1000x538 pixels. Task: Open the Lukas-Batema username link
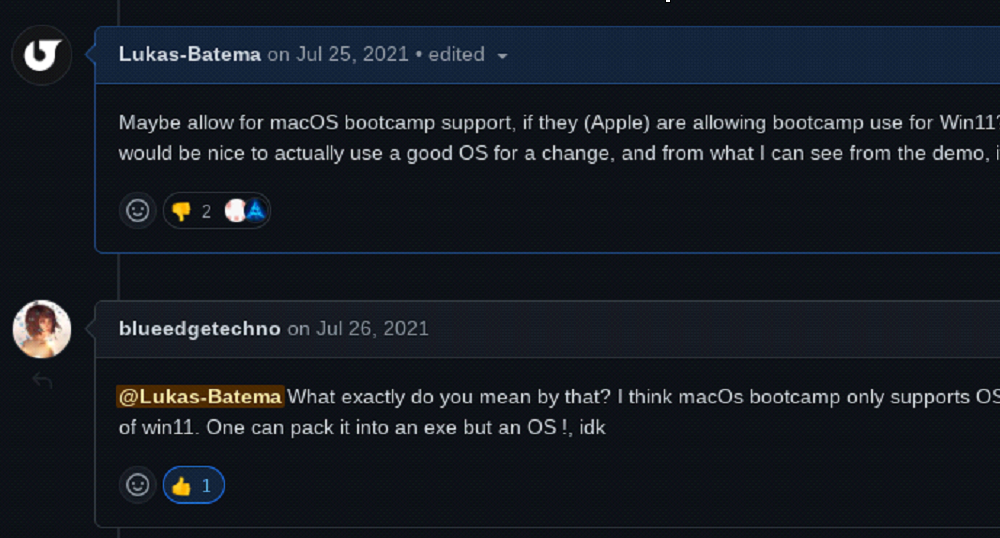190,54
